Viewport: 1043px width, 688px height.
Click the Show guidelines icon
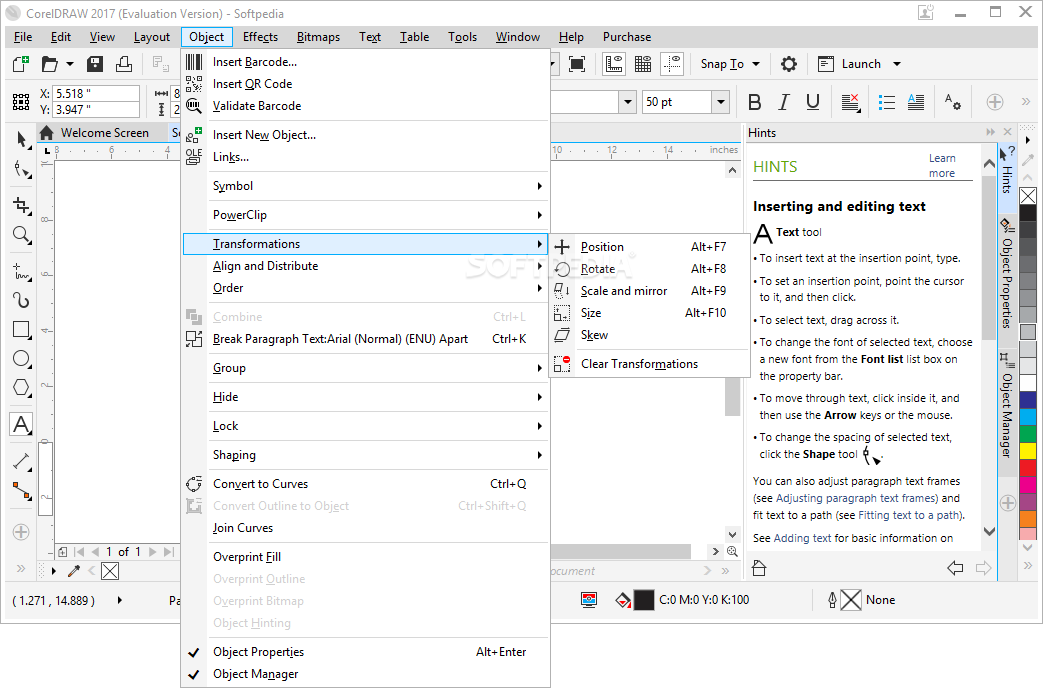pyautogui.click(x=672, y=64)
